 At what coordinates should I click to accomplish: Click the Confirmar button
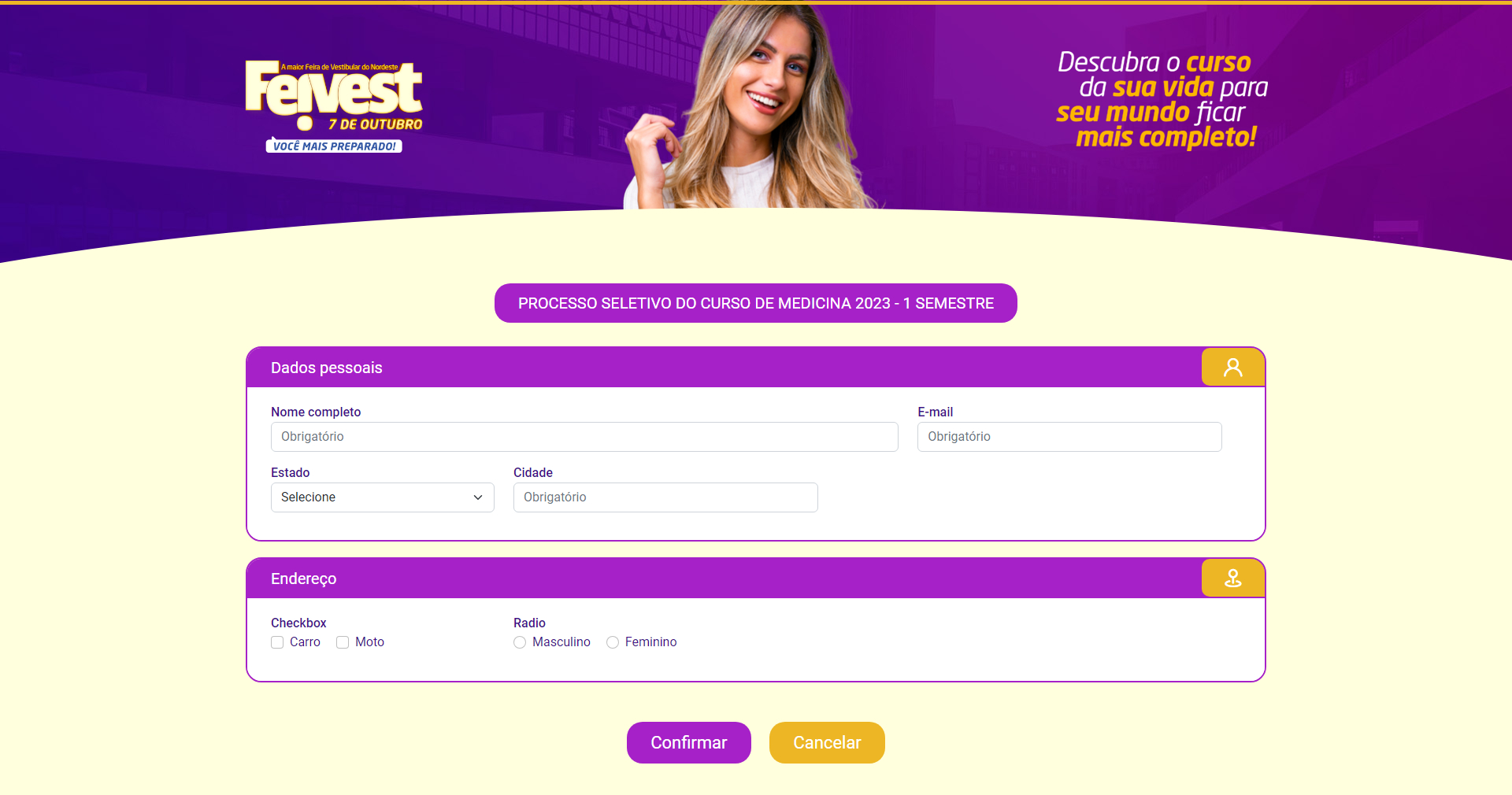689,742
